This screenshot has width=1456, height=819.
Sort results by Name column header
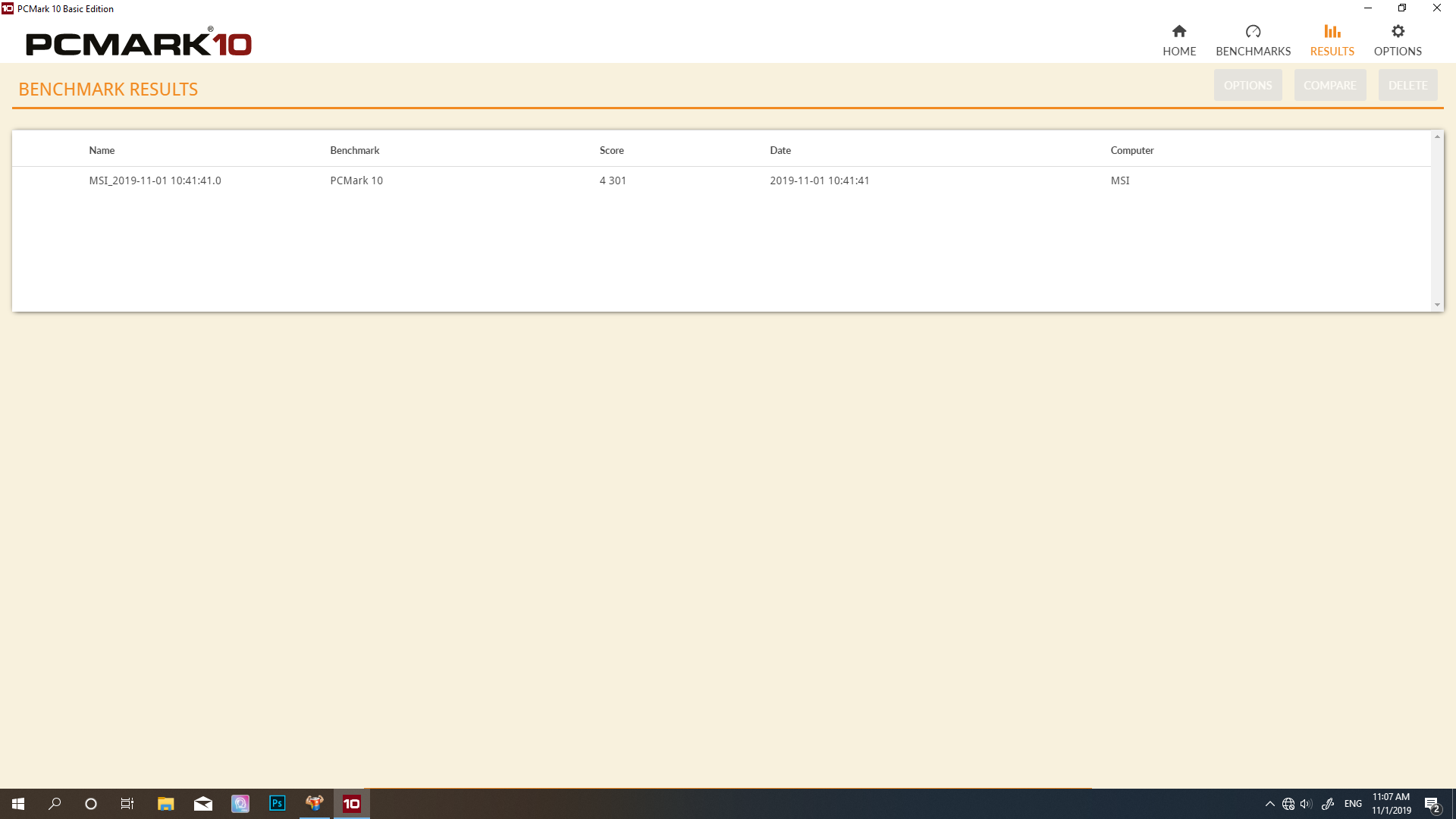pyautogui.click(x=102, y=150)
